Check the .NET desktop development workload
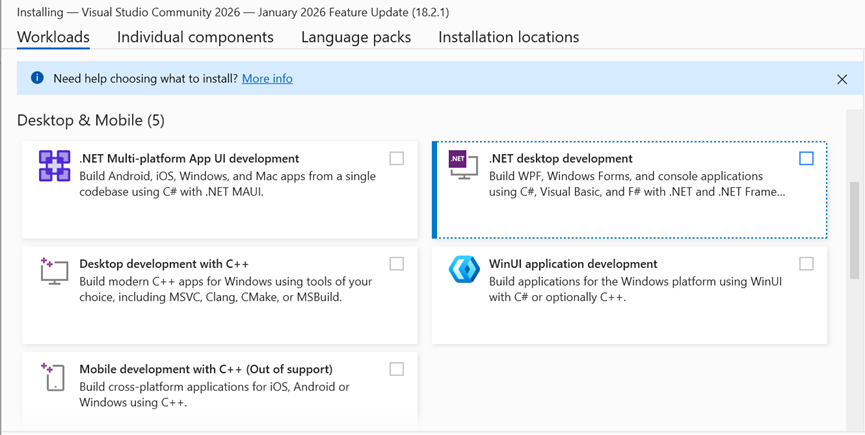 click(x=806, y=159)
